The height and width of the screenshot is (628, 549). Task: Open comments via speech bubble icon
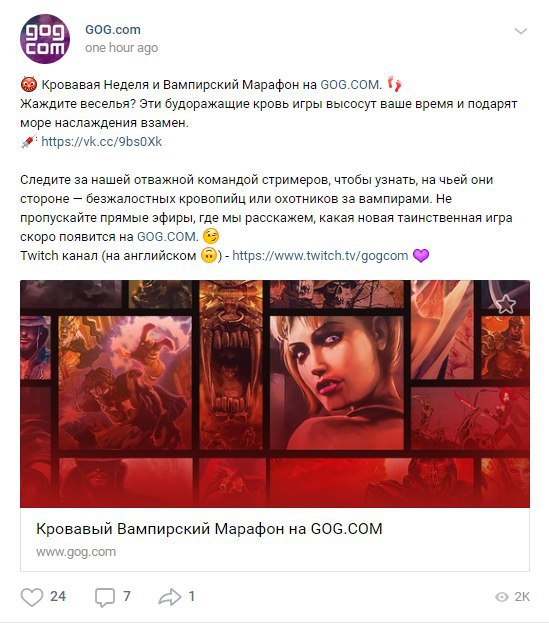click(x=105, y=598)
